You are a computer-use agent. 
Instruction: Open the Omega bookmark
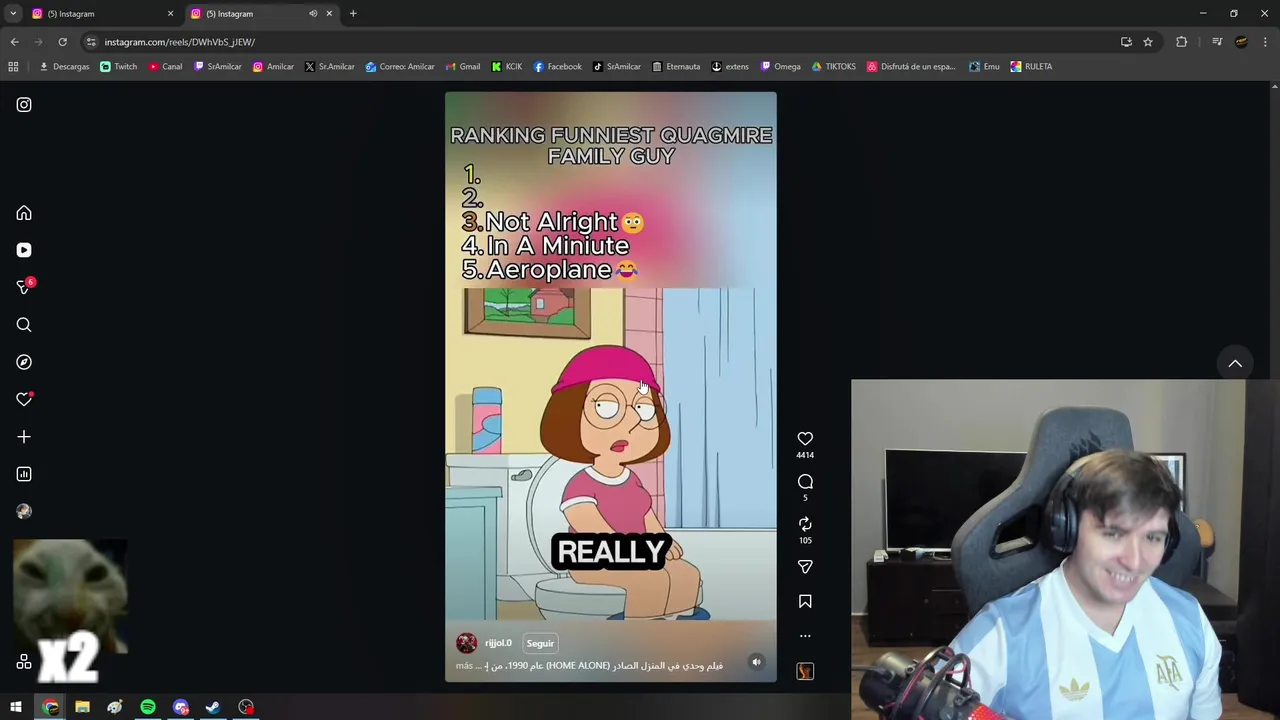click(x=780, y=67)
